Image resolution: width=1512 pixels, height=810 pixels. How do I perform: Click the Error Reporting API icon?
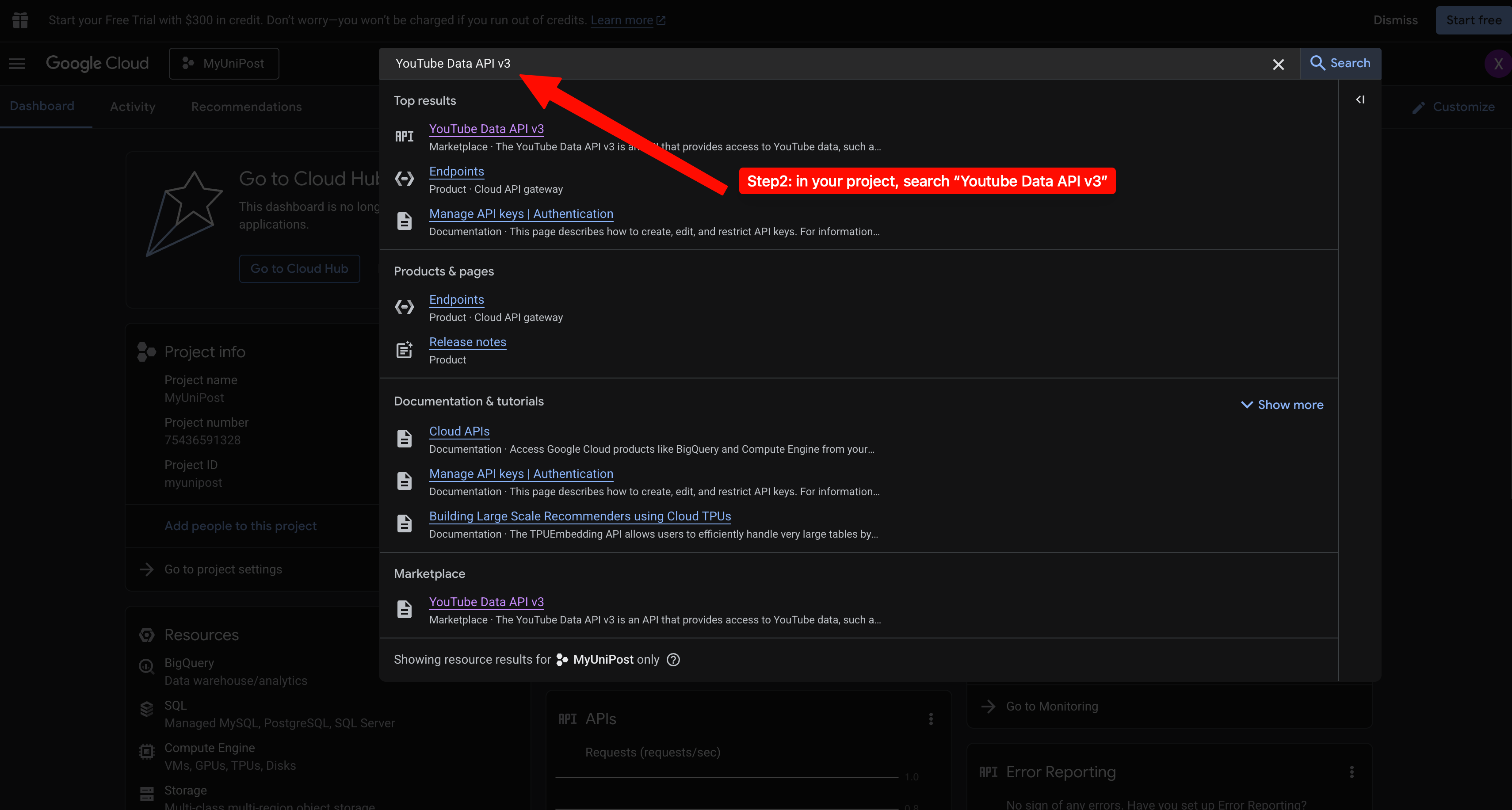tap(988, 772)
